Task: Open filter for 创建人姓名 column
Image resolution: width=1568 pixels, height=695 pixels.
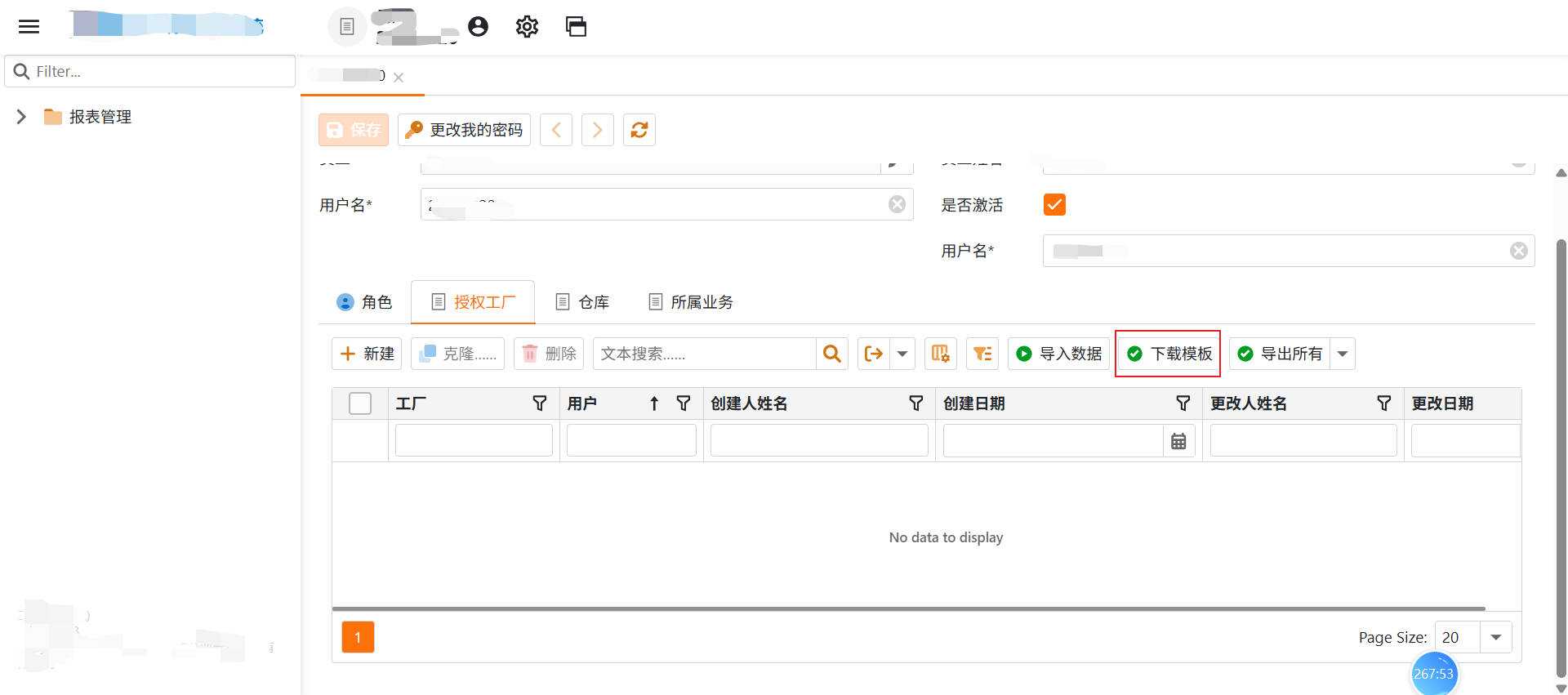Action: coord(916,403)
